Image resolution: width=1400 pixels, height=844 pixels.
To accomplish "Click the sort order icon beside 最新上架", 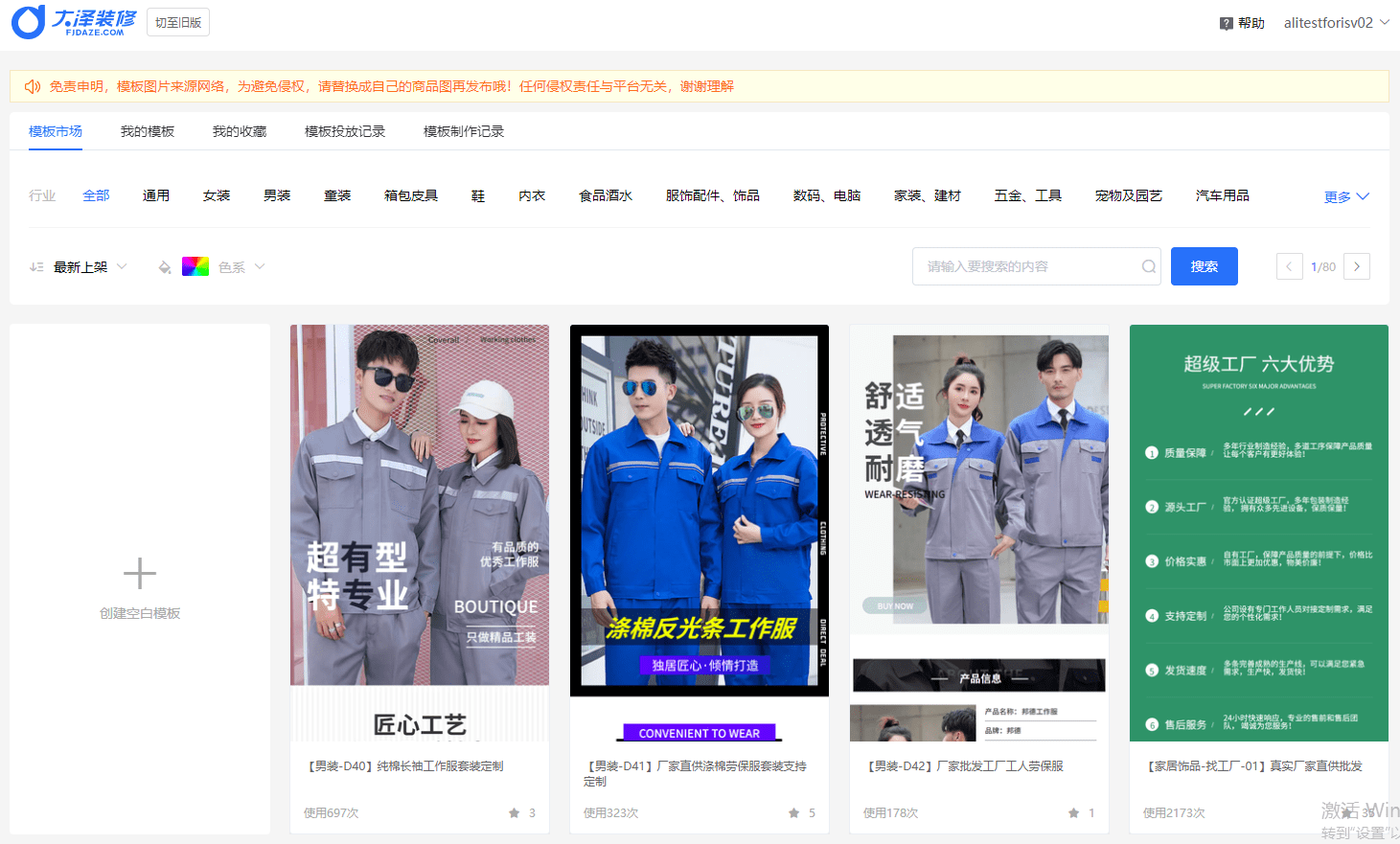I will point(36,267).
